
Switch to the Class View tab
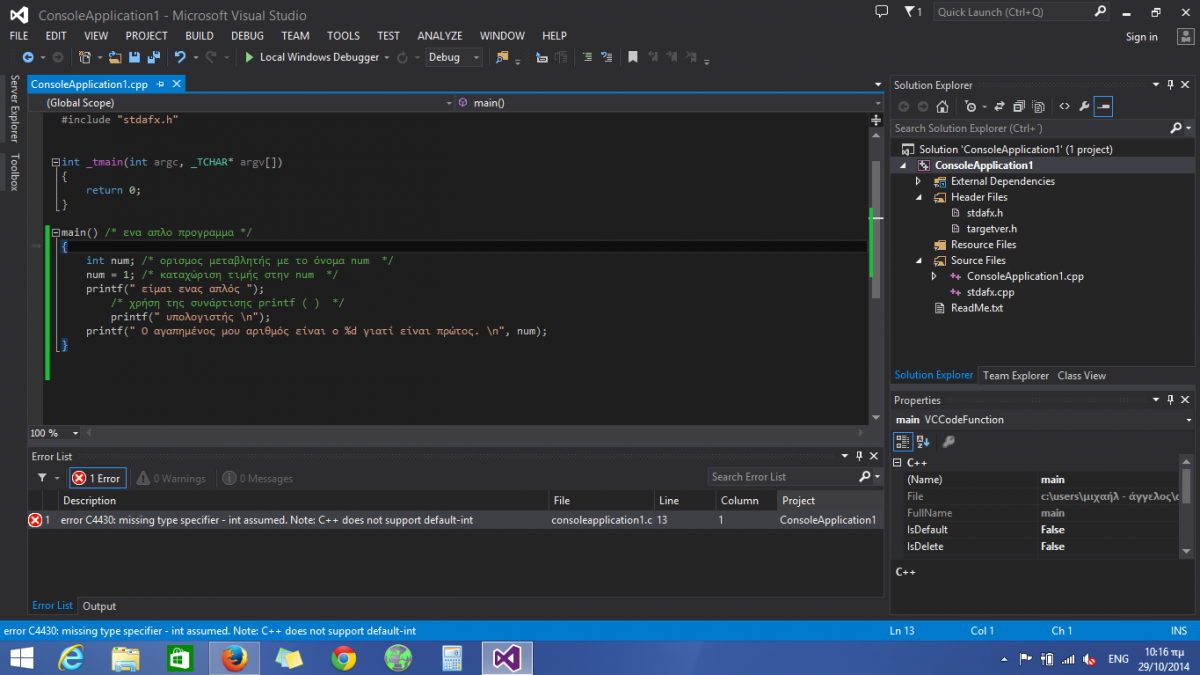pos(1081,375)
